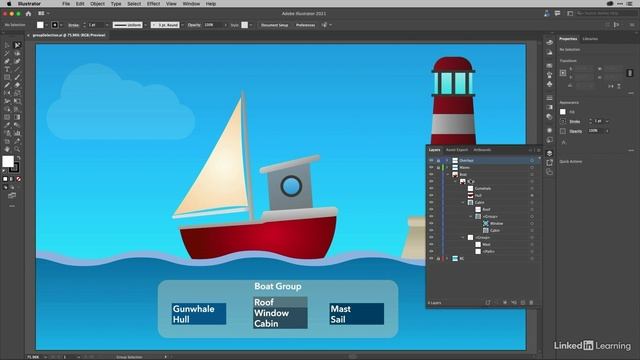The width and height of the screenshot is (640, 360).
Task: Expand the BG layer
Action: [447, 258]
